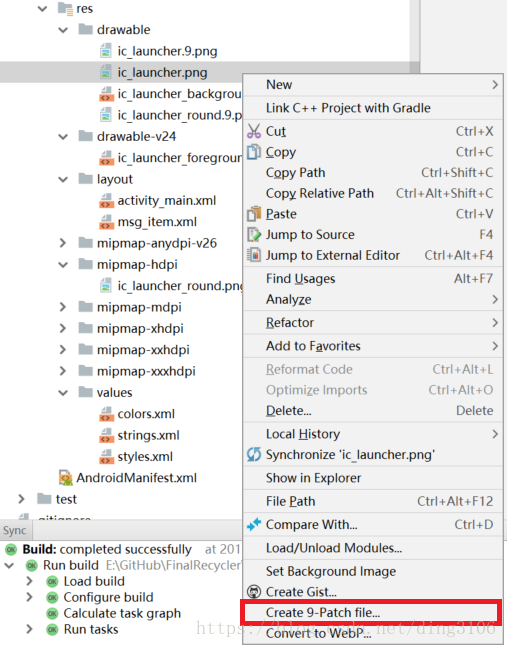Click the Copy icon in context menu
Image resolution: width=507 pixels, height=648 pixels.
(x=254, y=152)
